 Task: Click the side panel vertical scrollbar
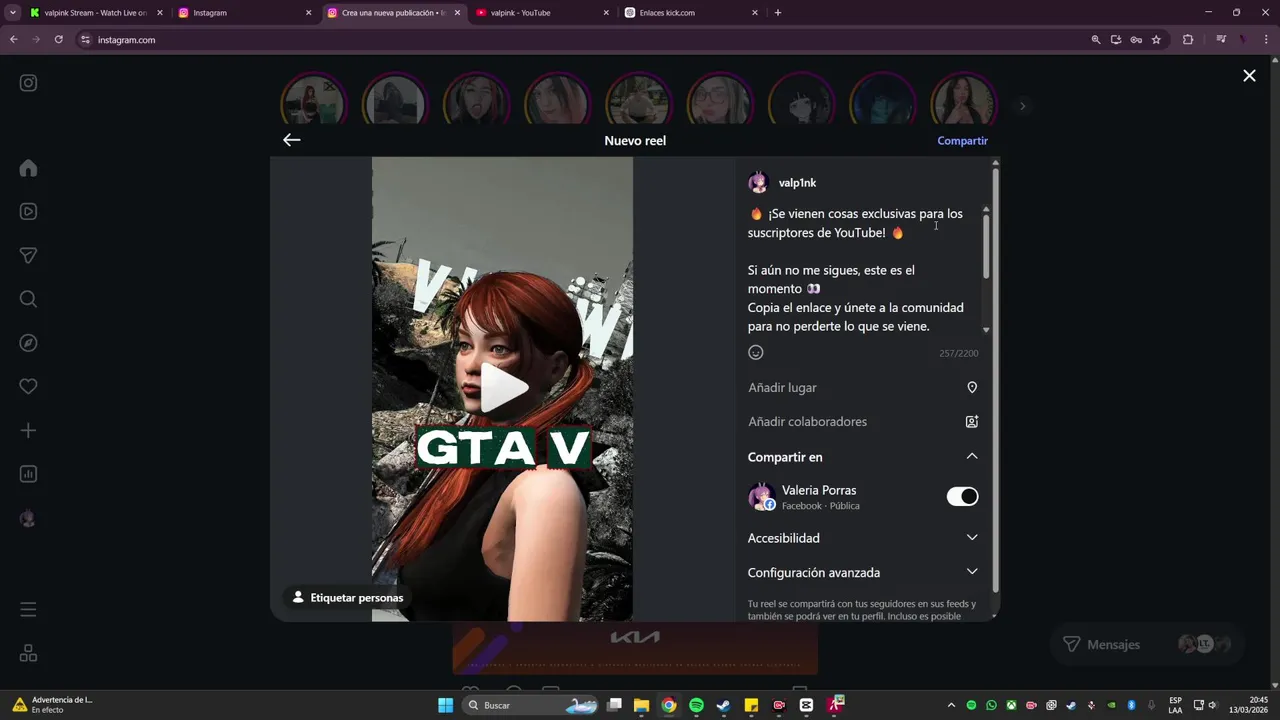995,380
